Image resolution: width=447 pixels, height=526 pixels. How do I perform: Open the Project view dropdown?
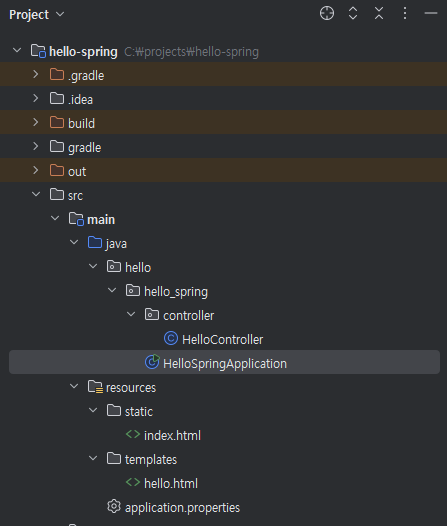coord(60,14)
